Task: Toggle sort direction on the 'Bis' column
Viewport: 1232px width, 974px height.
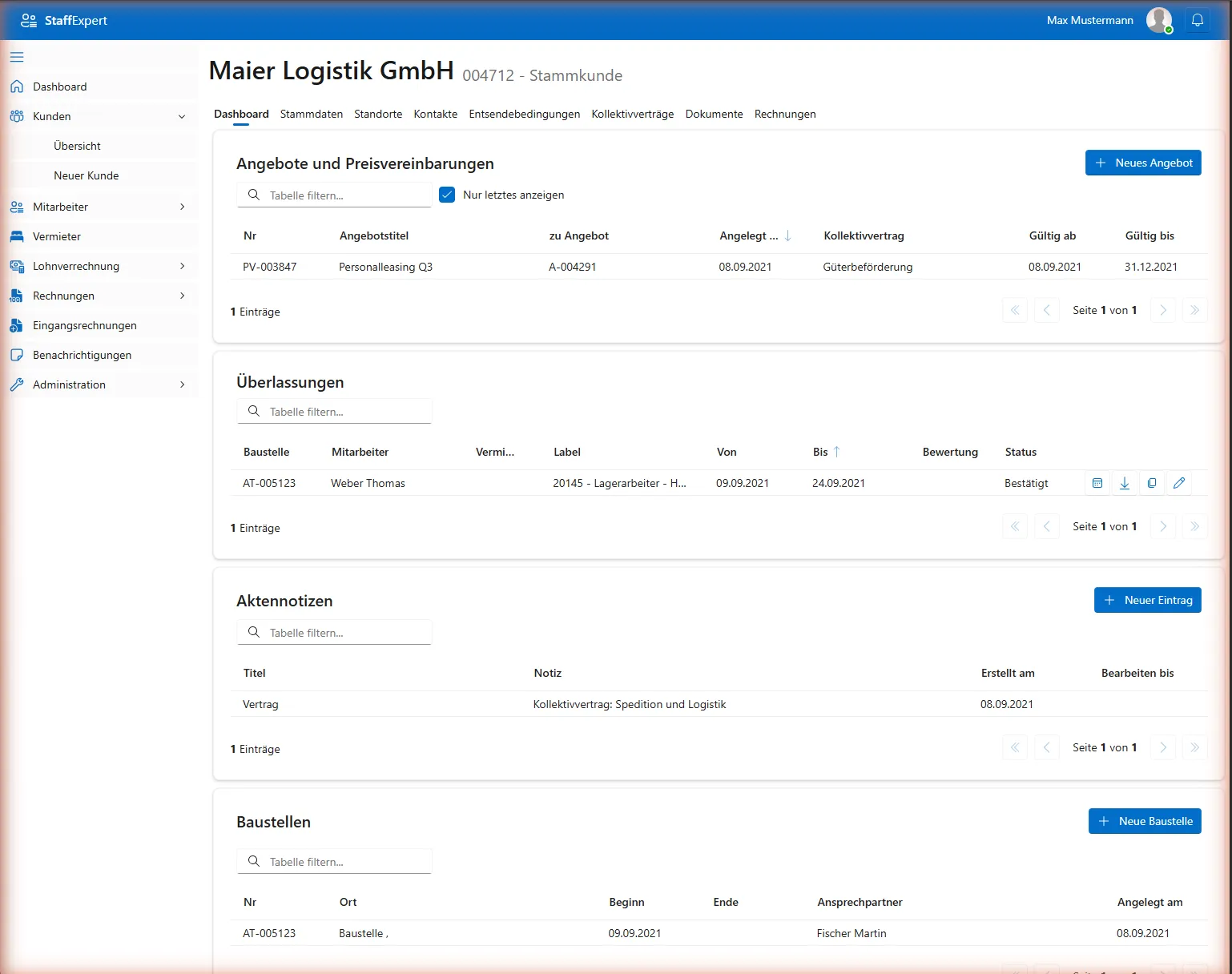Action: 826,452
